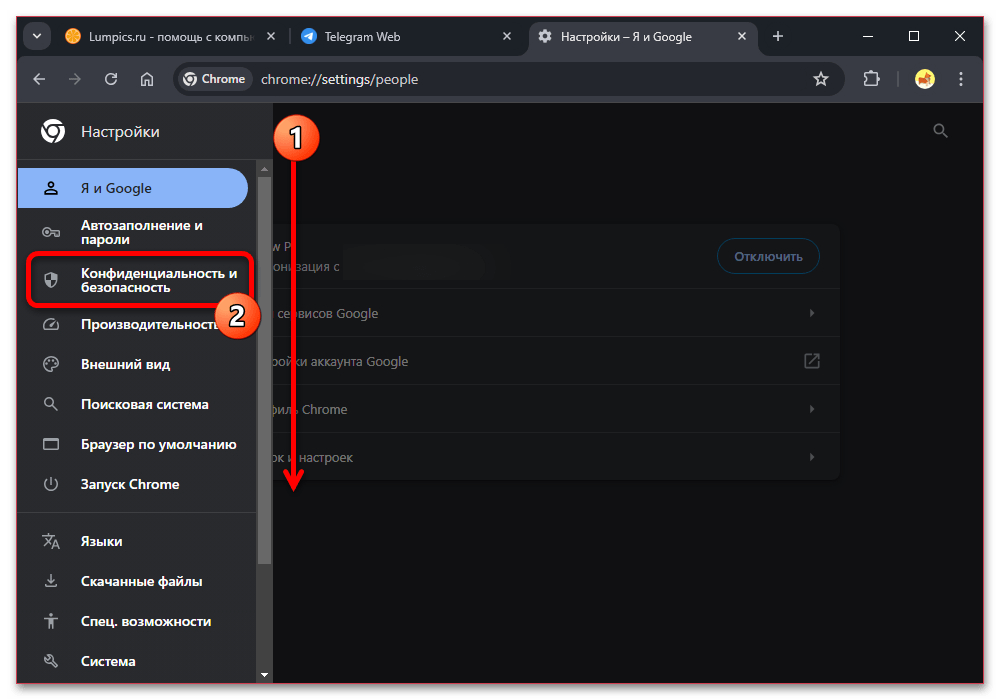The height and width of the screenshot is (700, 1000).
Task: Go to the browser home page icon
Action: pyautogui.click(x=147, y=79)
